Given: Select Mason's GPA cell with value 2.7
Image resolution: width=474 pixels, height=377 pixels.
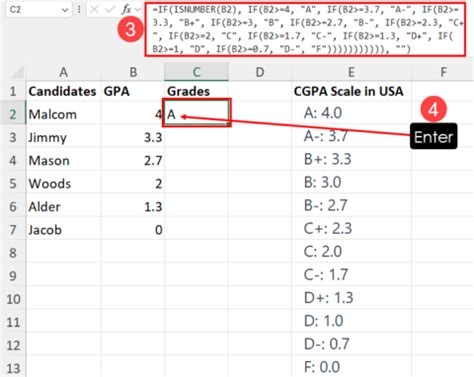Looking at the screenshot, I should [133, 160].
